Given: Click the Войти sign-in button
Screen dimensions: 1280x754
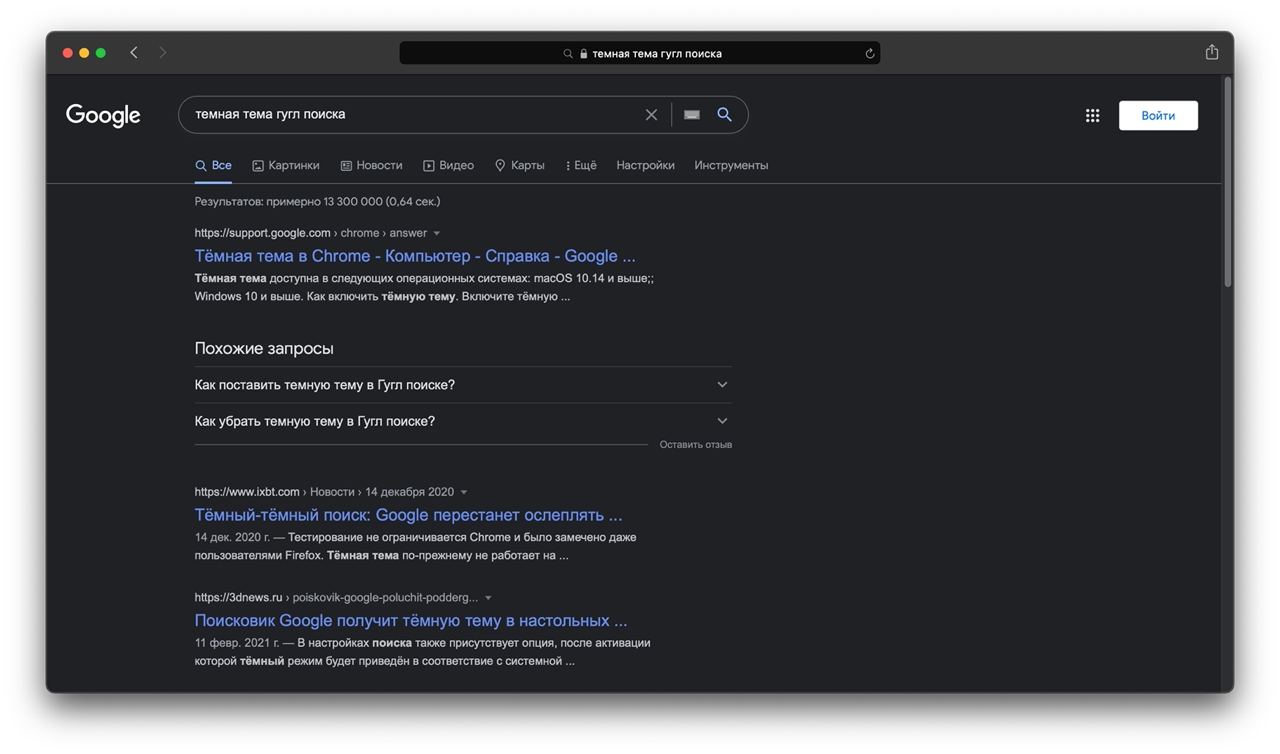Looking at the screenshot, I should click(x=1158, y=116).
